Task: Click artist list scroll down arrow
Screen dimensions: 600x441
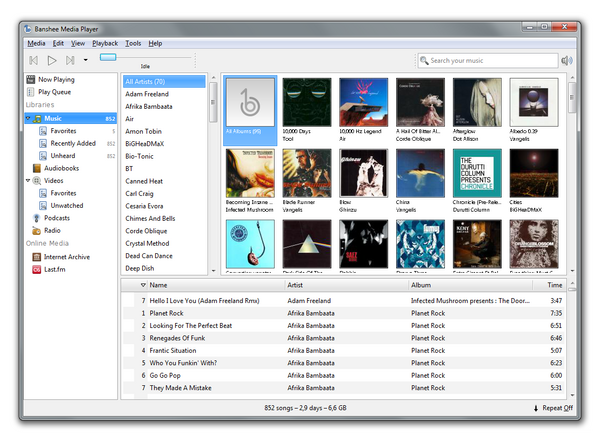Action: [213, 271]
